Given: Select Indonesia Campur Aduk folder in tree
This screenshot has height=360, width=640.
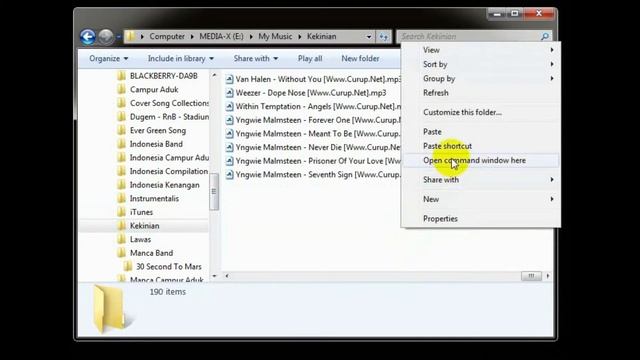Looking at the screenshot, I should (x=169, y=158).
